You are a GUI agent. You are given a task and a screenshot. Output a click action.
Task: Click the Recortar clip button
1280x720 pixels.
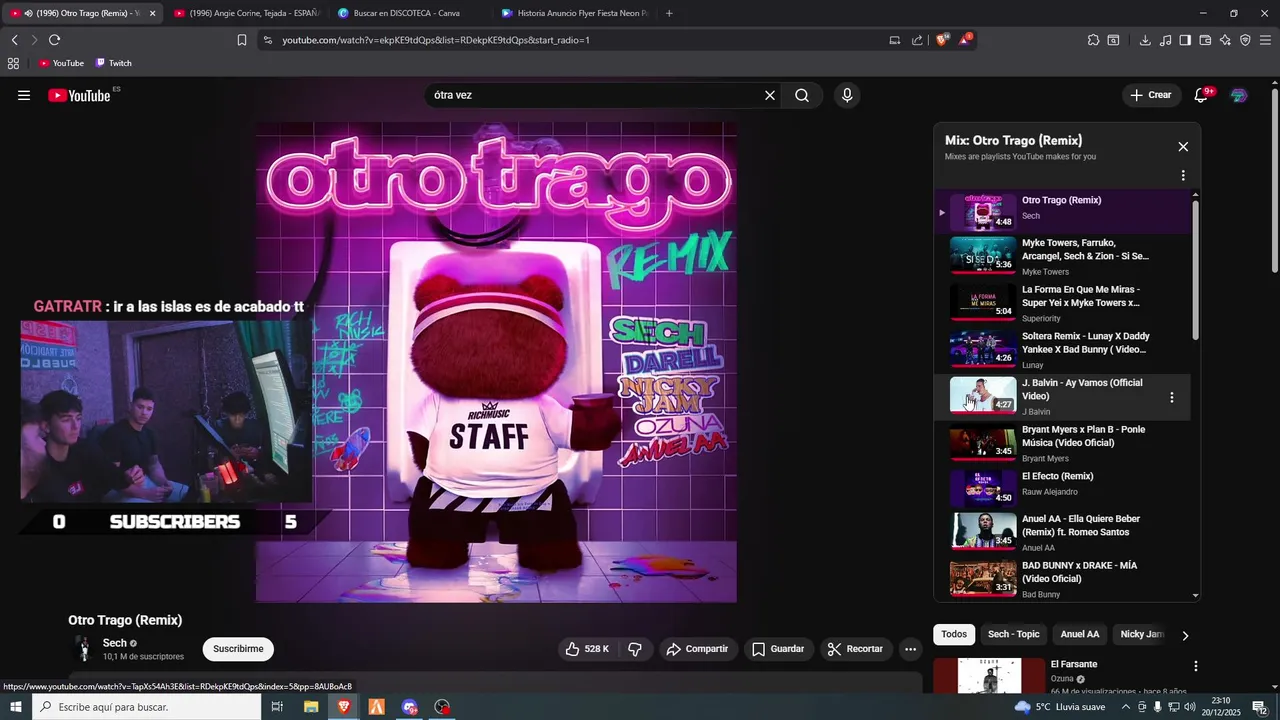[x=856, y=649]
